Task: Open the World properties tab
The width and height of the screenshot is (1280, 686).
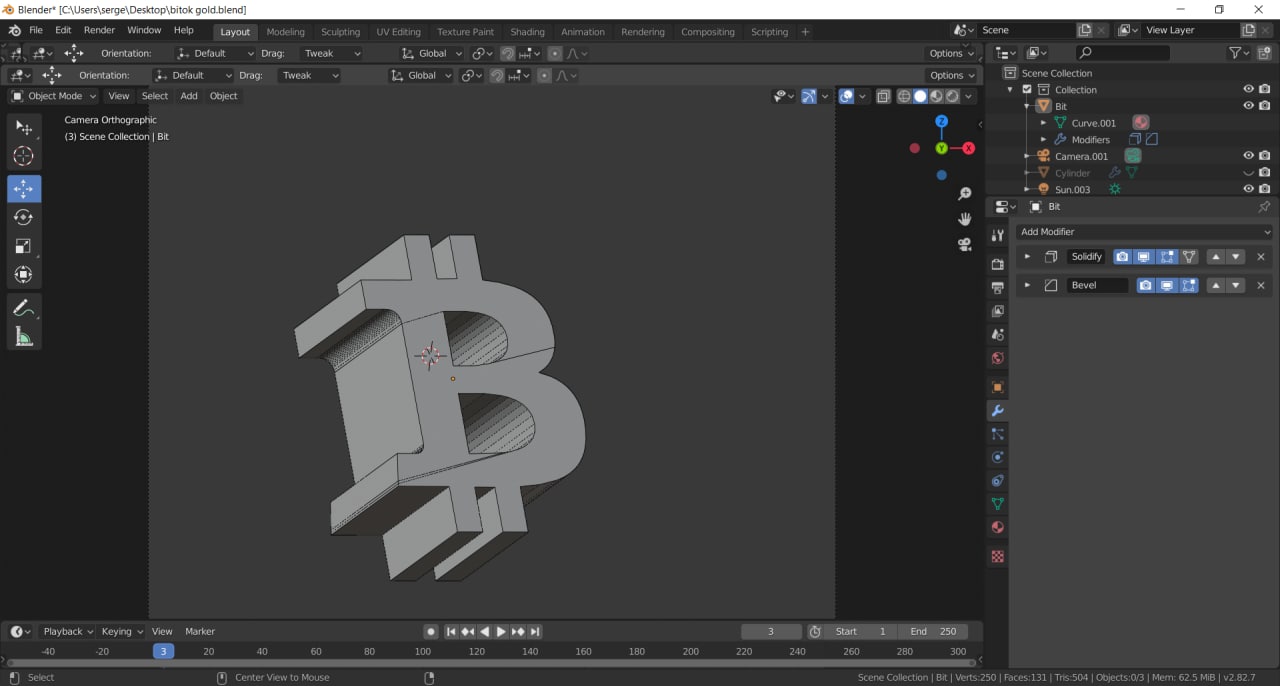Action: coord(997,358)
